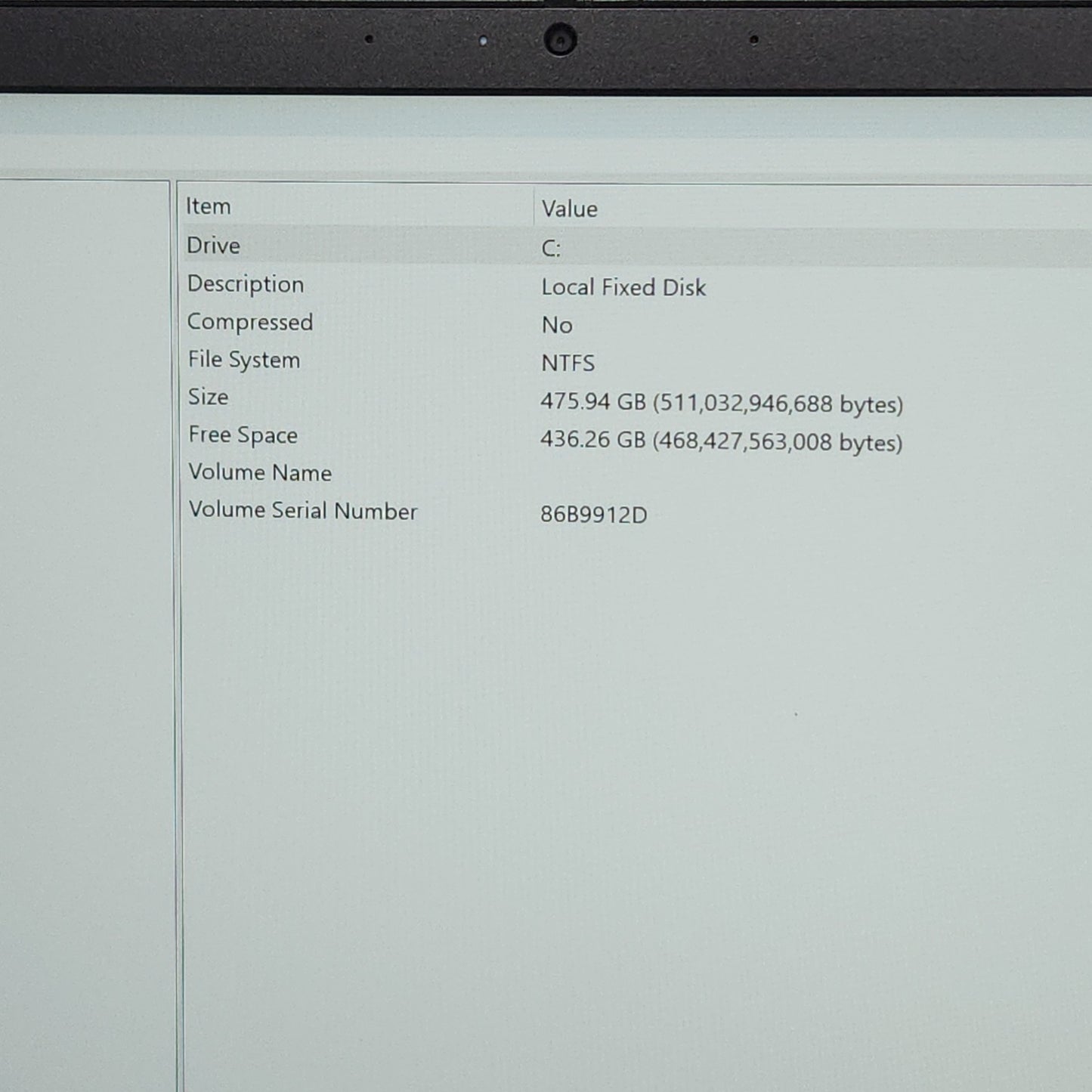The height and width of the screenshot is (1092, 1092).
Task: Click the serial number 86B9912D
Action: pyautogui.click(x=593, y=515)
